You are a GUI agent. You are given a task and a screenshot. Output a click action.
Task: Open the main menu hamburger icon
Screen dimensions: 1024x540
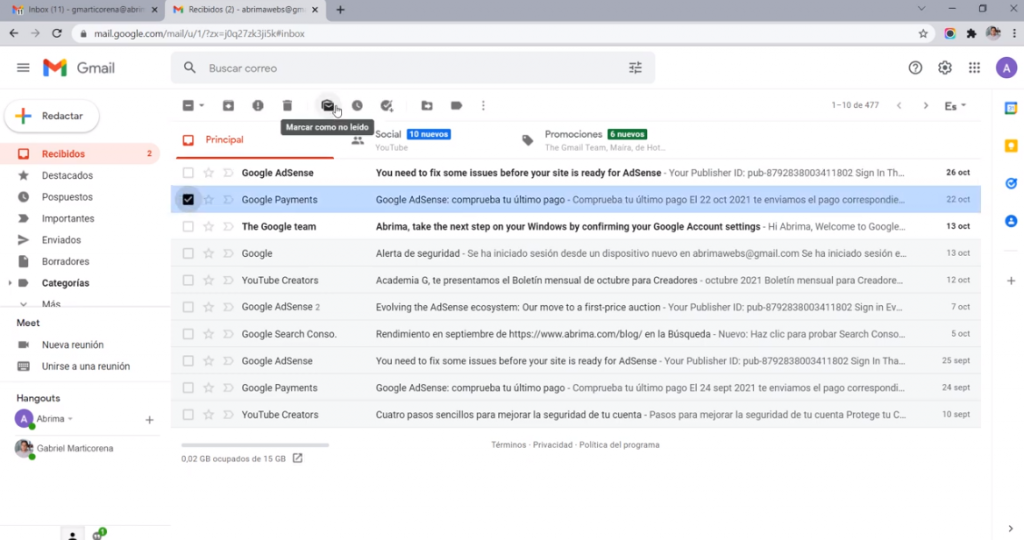click(x=23, y=68)
